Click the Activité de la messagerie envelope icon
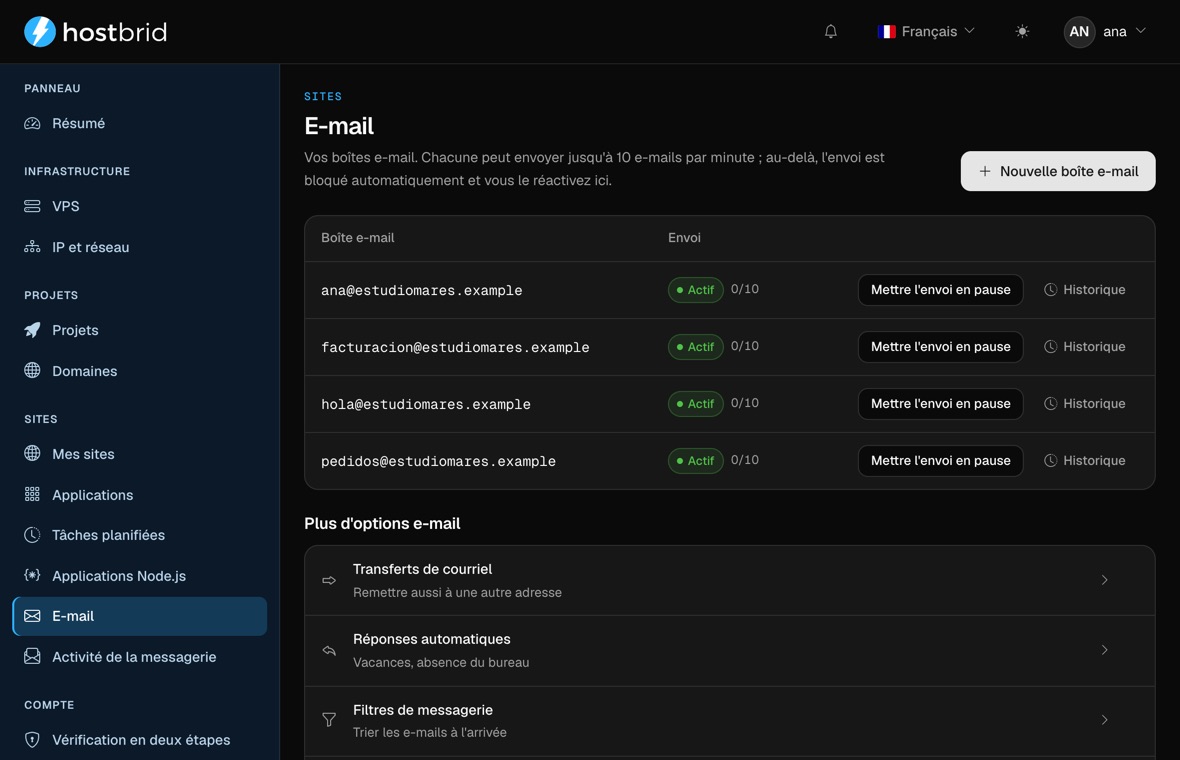 pyautogui.click(x=32, y=656)
